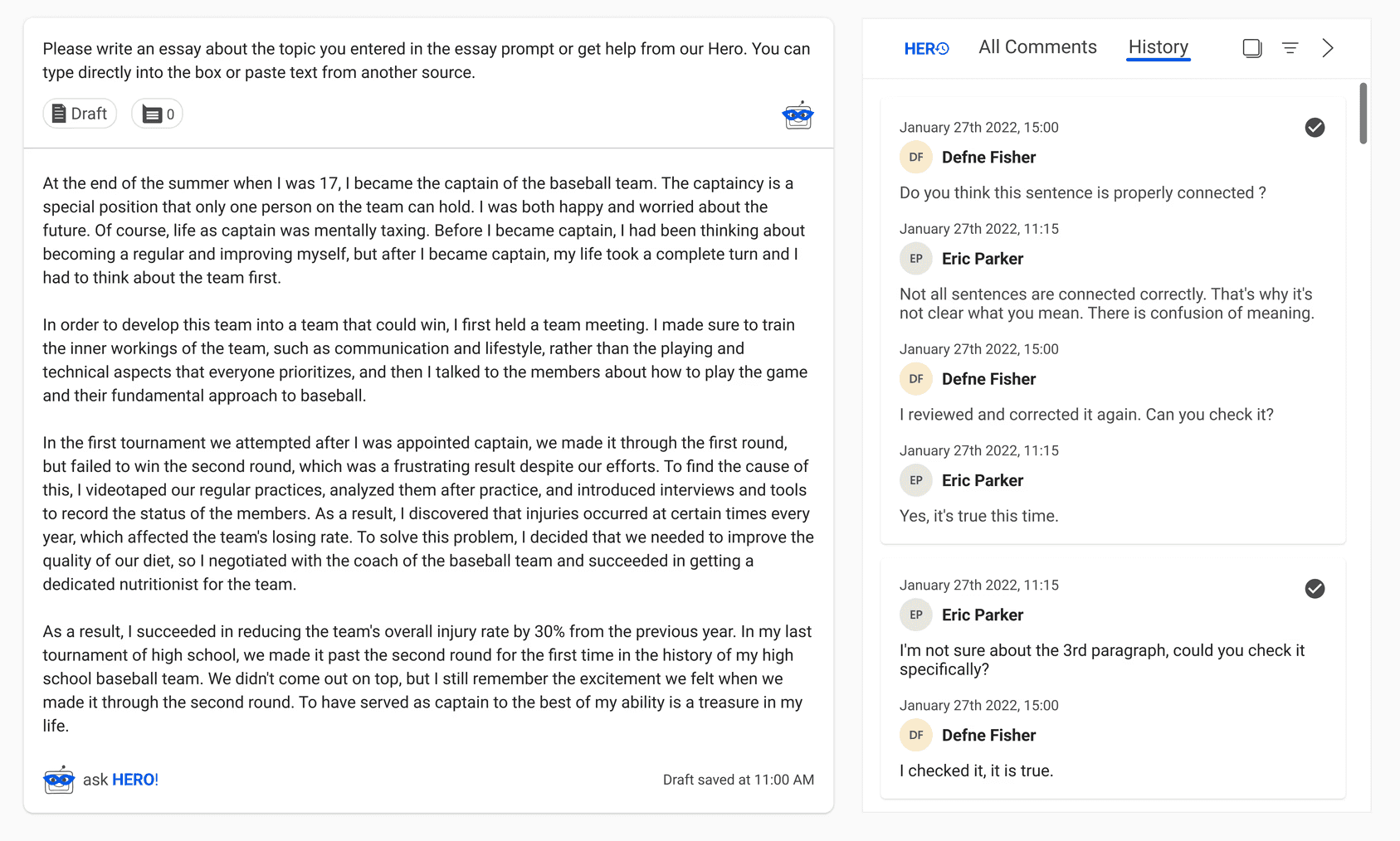Image resolution: width=1400 pixels, height=841 pixels.
Task: Click the square copy icon in comments header
Action: (1251, 48)
